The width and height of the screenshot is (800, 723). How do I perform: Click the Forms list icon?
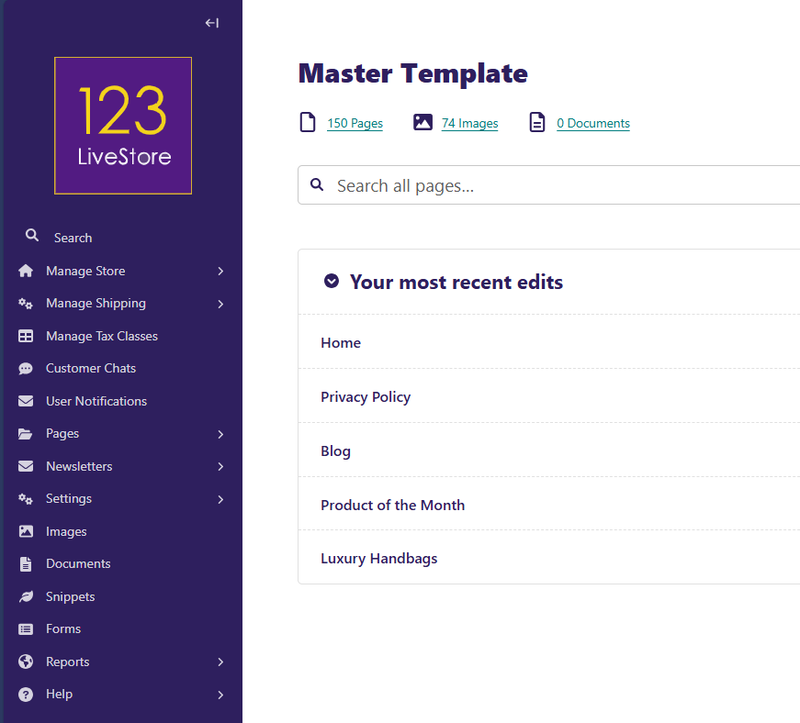[26, 629]
